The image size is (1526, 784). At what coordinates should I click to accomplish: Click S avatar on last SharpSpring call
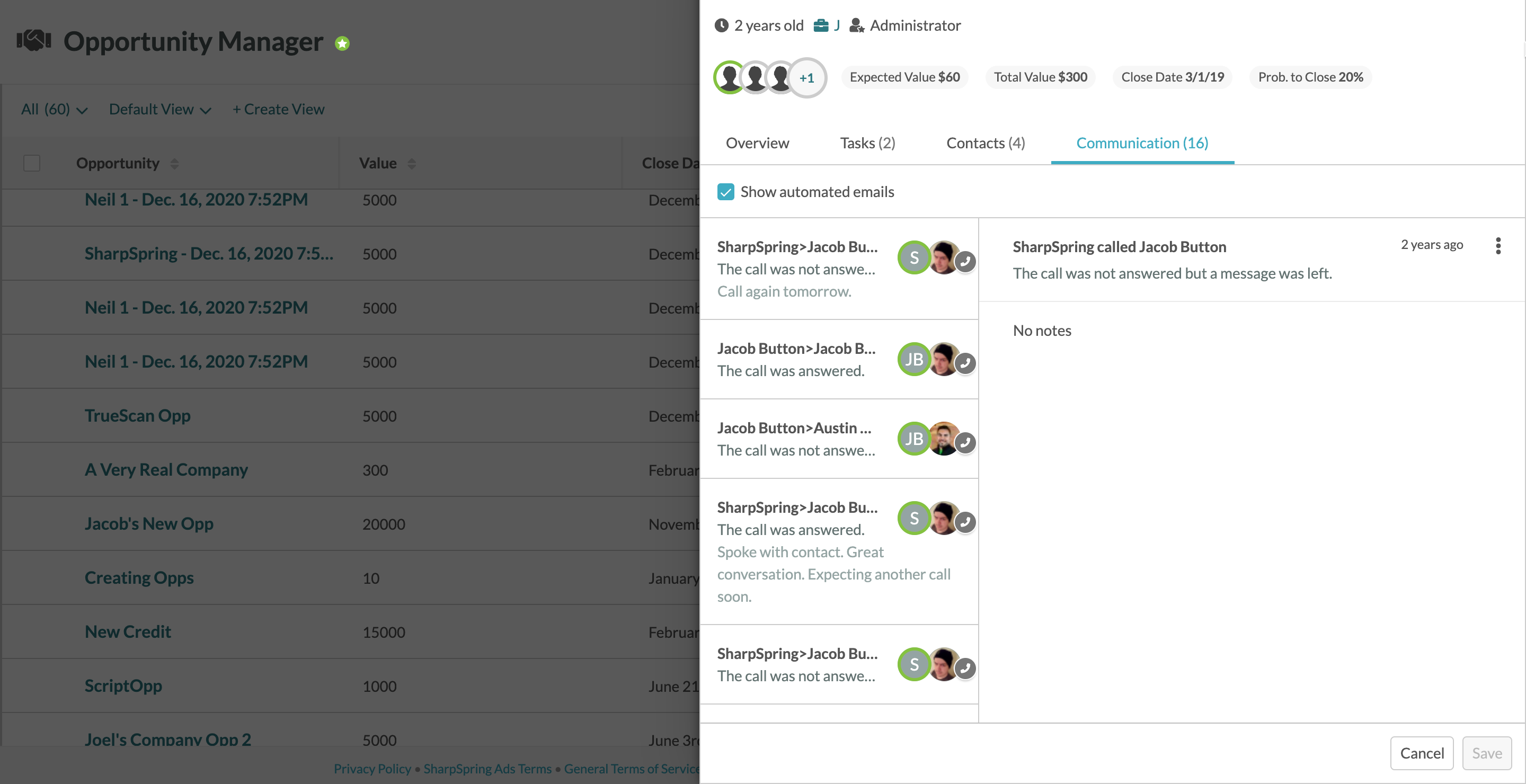point(914,664)
